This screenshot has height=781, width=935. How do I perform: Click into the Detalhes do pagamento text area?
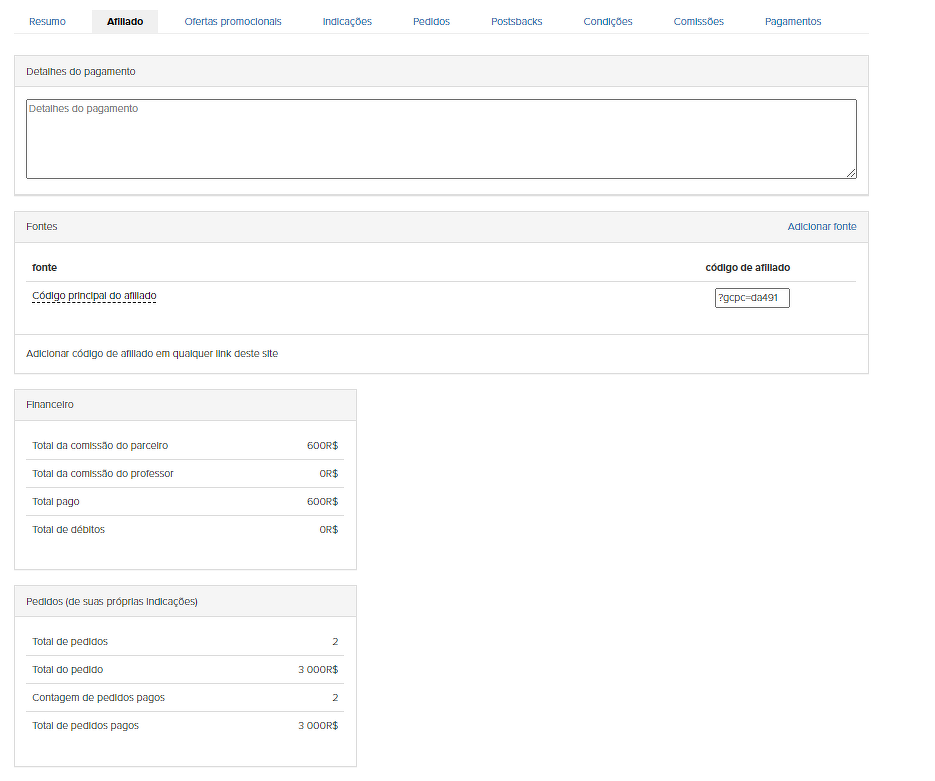click(440, 138)
